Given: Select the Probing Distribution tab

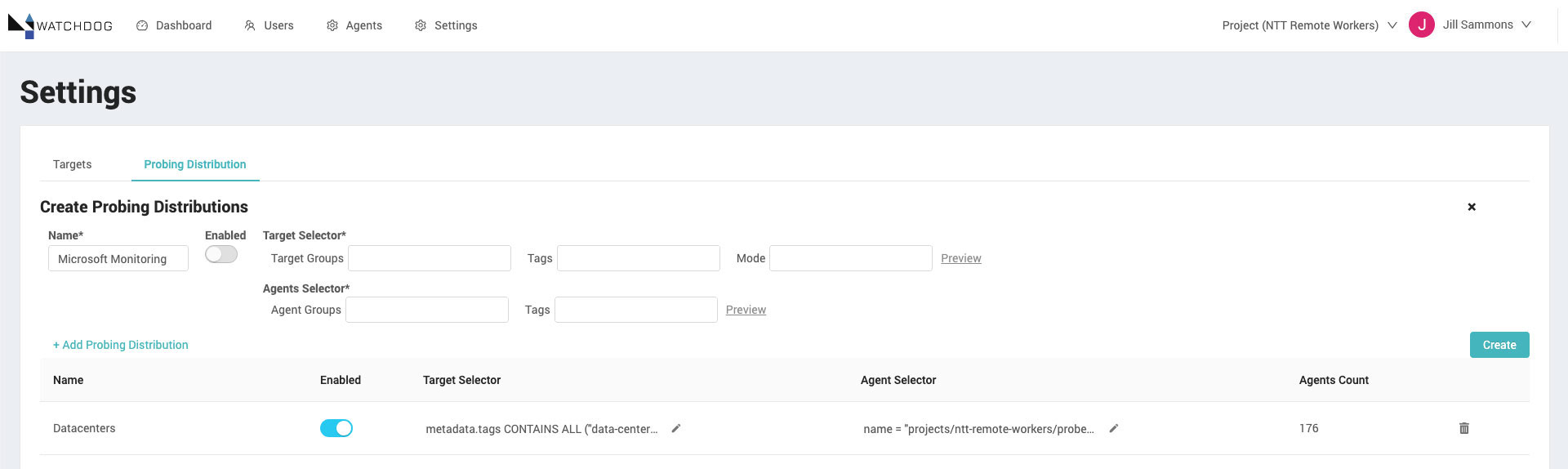Looking at the screenshot, I should point(195,164).
